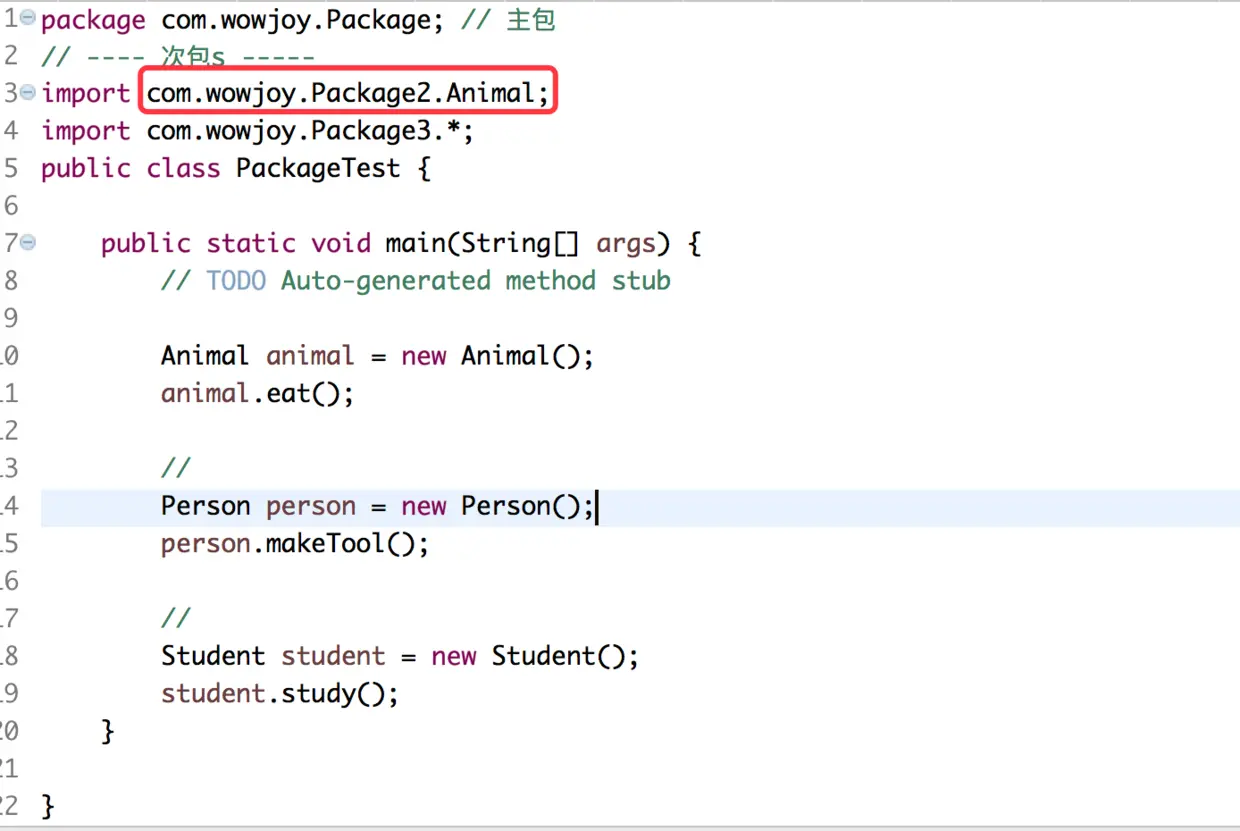Viewport: 1240px width, 831px height.
Task: Click the red-boxed com.wowjoy.Package2.Animal import
Action: (x=348, y=94)
